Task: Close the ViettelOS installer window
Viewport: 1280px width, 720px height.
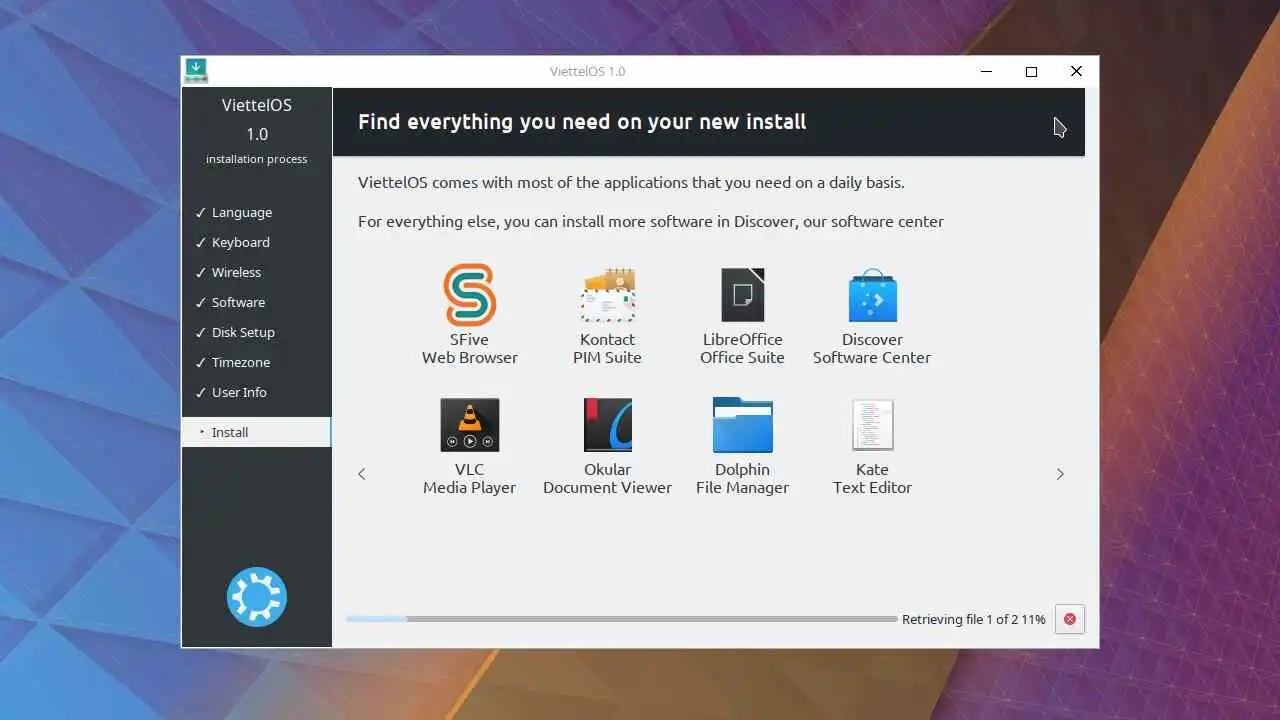Action: coord(1076,71)
